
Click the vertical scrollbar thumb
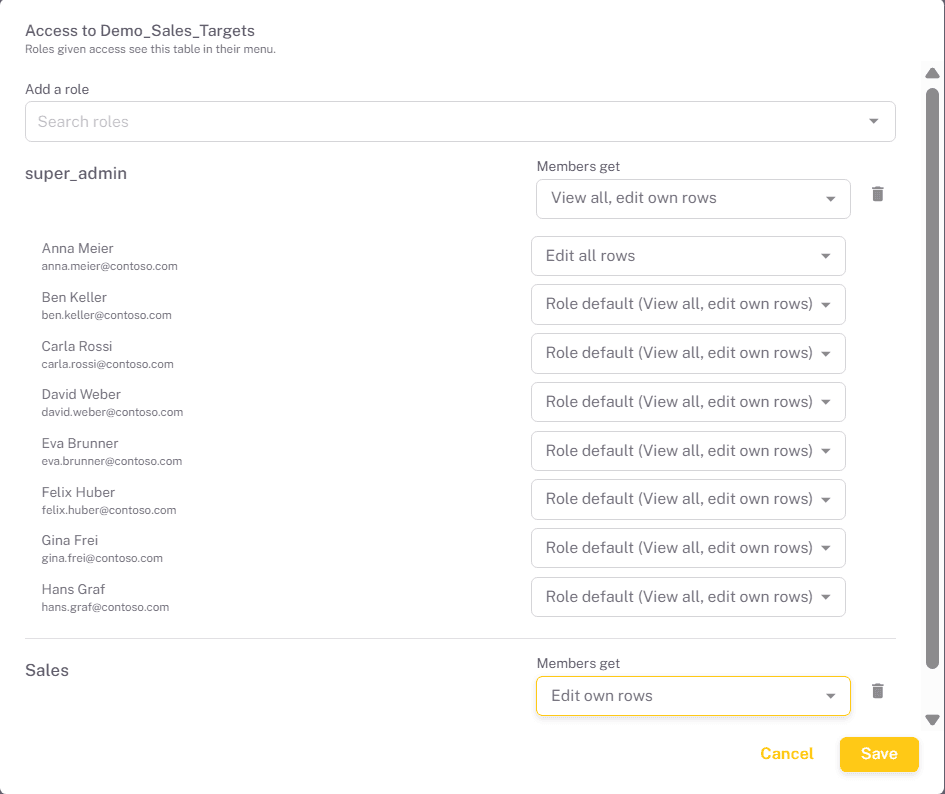click(932, 379)
